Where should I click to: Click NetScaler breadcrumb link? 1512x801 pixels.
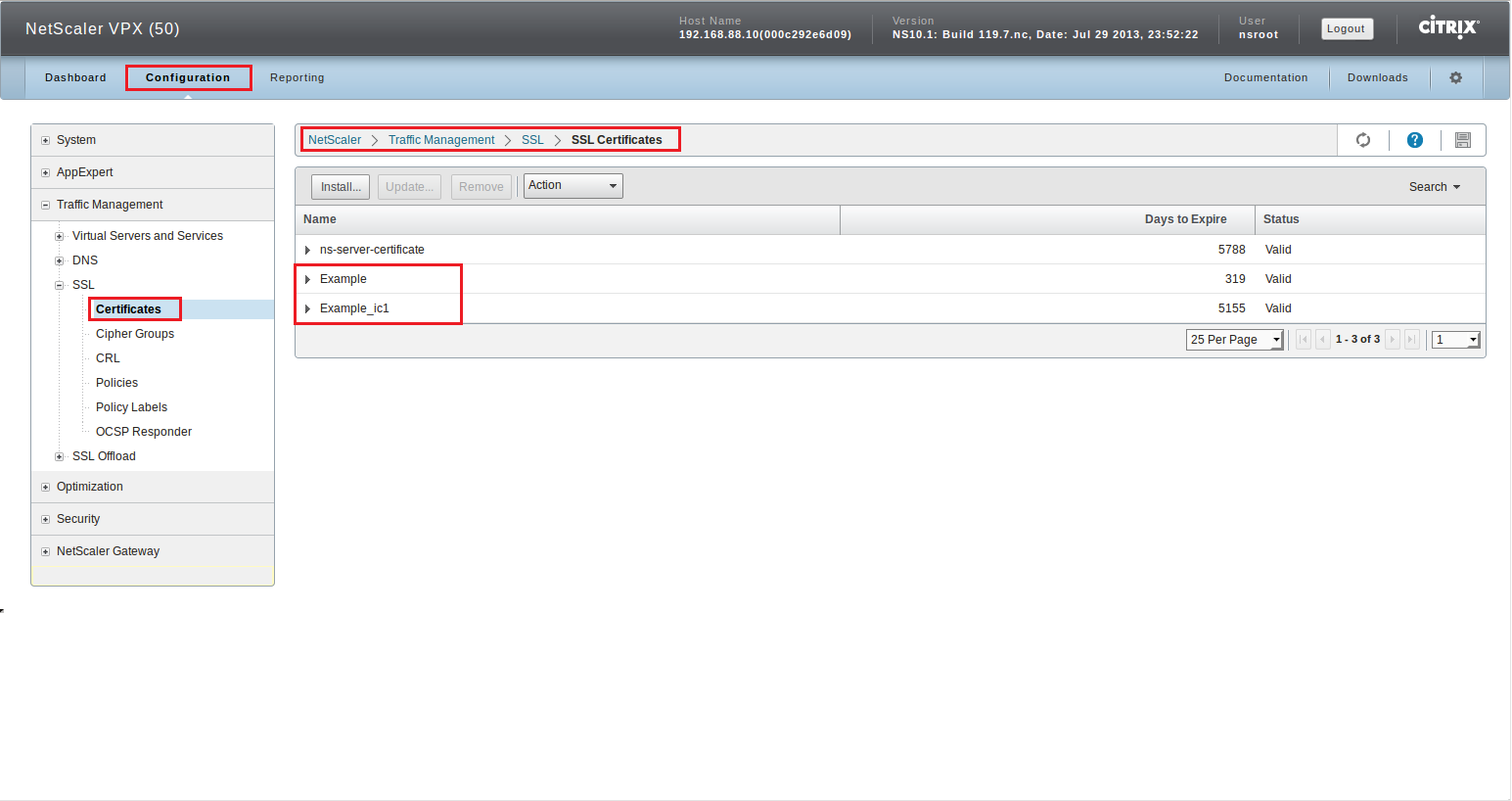pyautogui.click(x=335, y=140)
